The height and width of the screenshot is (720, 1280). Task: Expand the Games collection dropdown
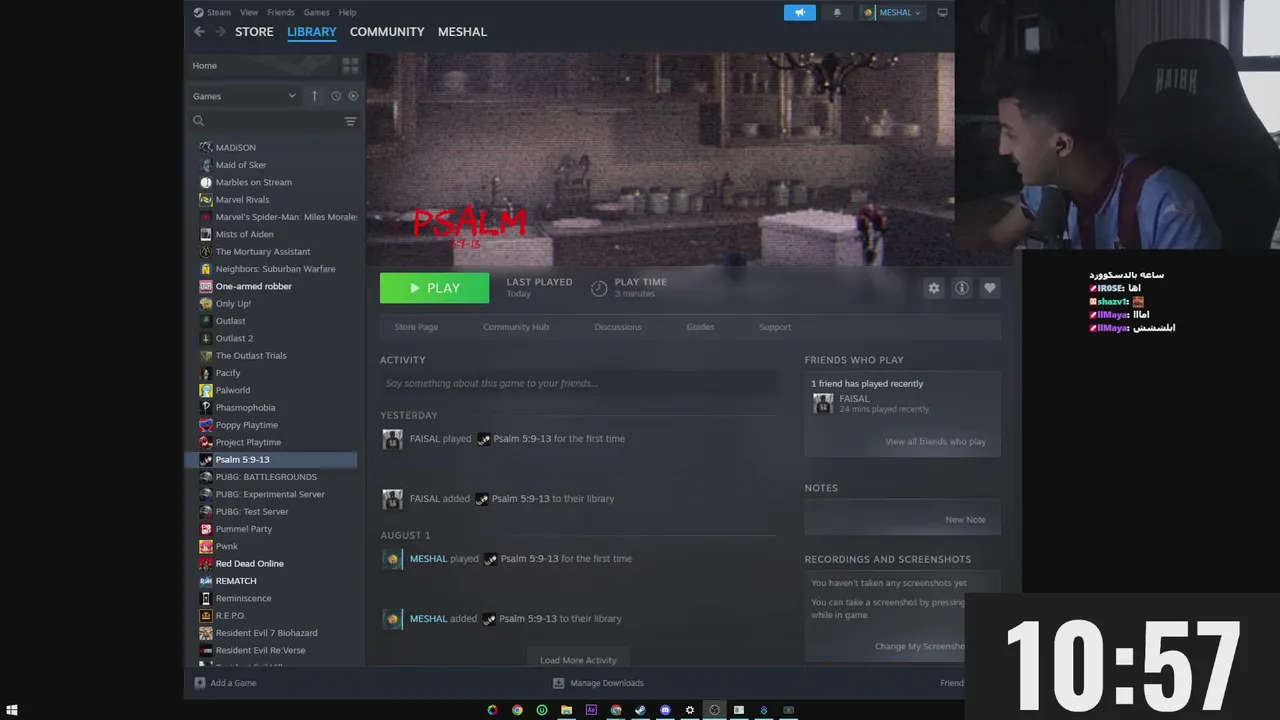click(x=245, y=96)
